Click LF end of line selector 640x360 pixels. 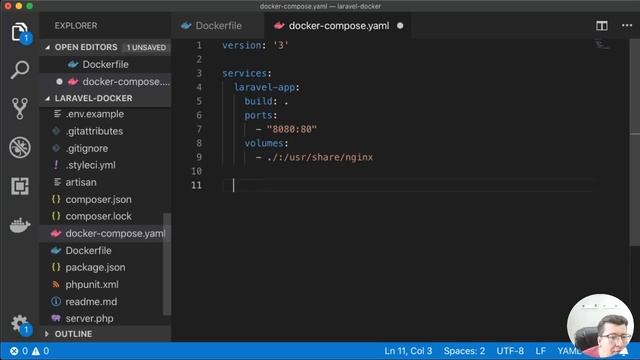[x=540, y=351]
